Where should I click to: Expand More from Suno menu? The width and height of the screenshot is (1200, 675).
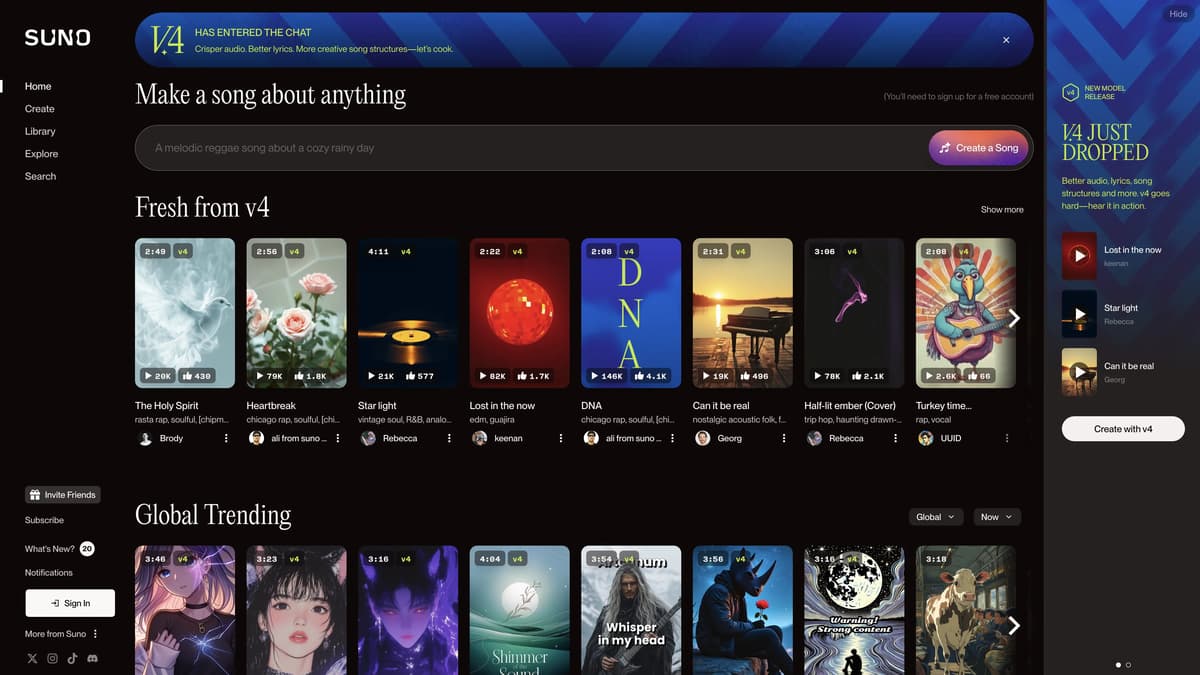[x=62, y=634]
